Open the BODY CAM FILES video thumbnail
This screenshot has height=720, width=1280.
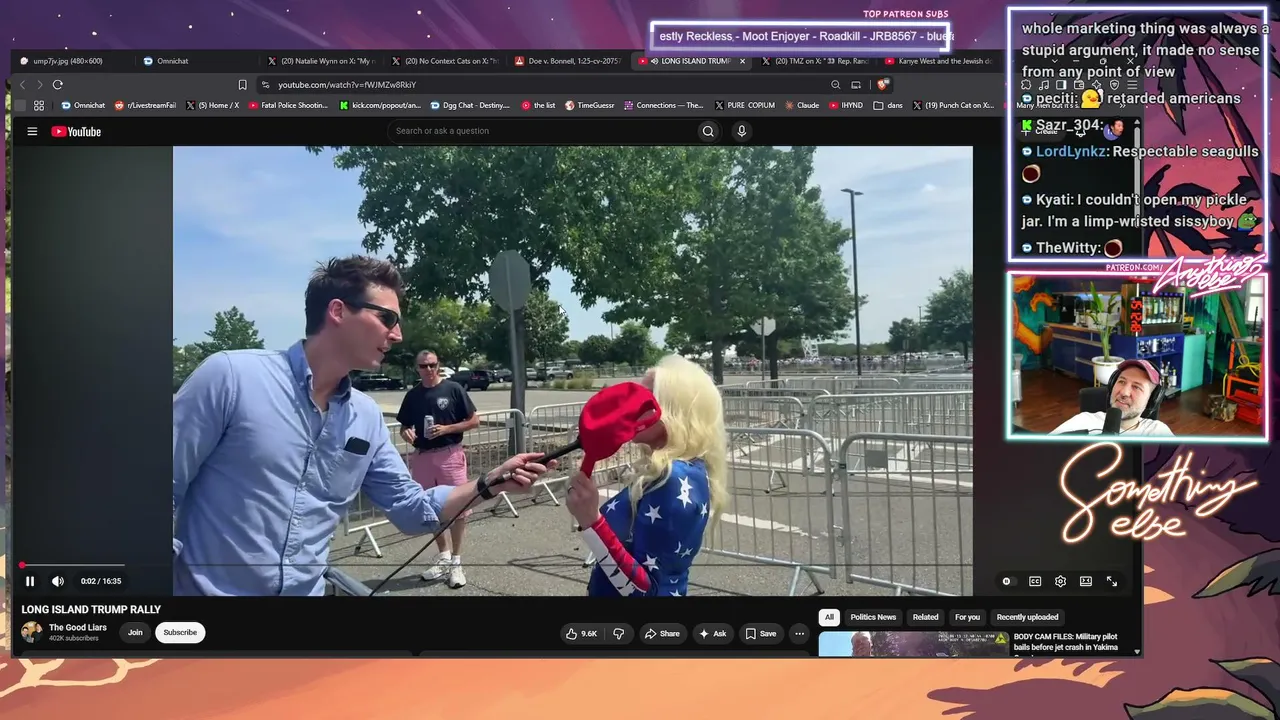coord(914,644)
